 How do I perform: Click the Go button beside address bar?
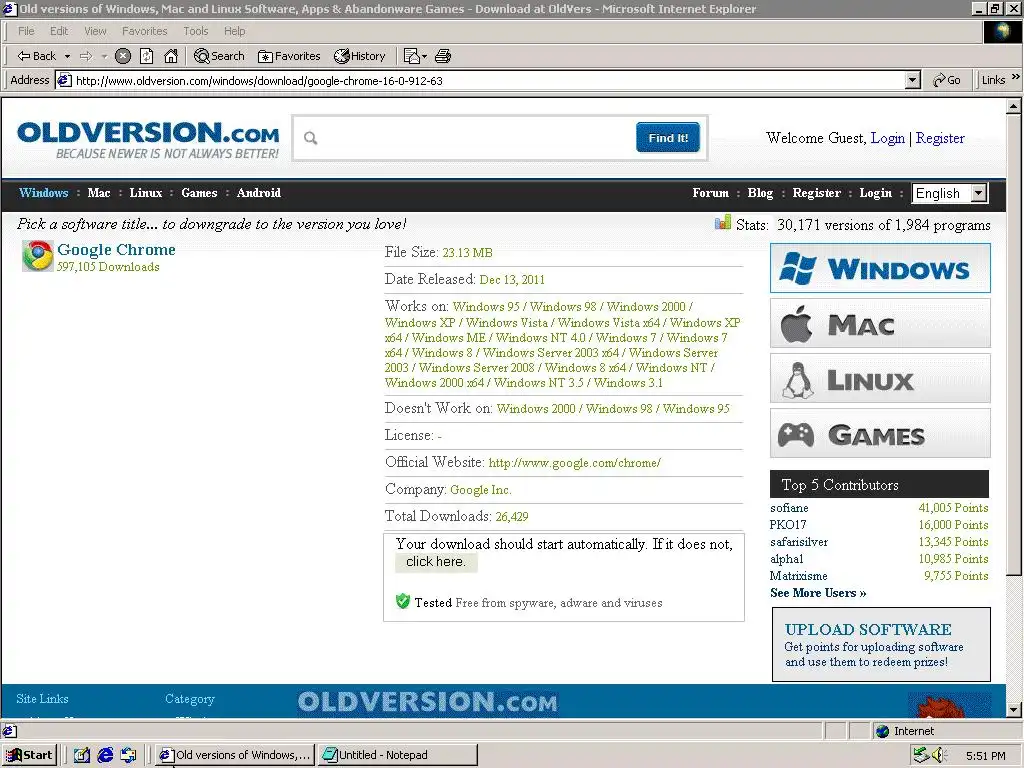coord(947,80)
